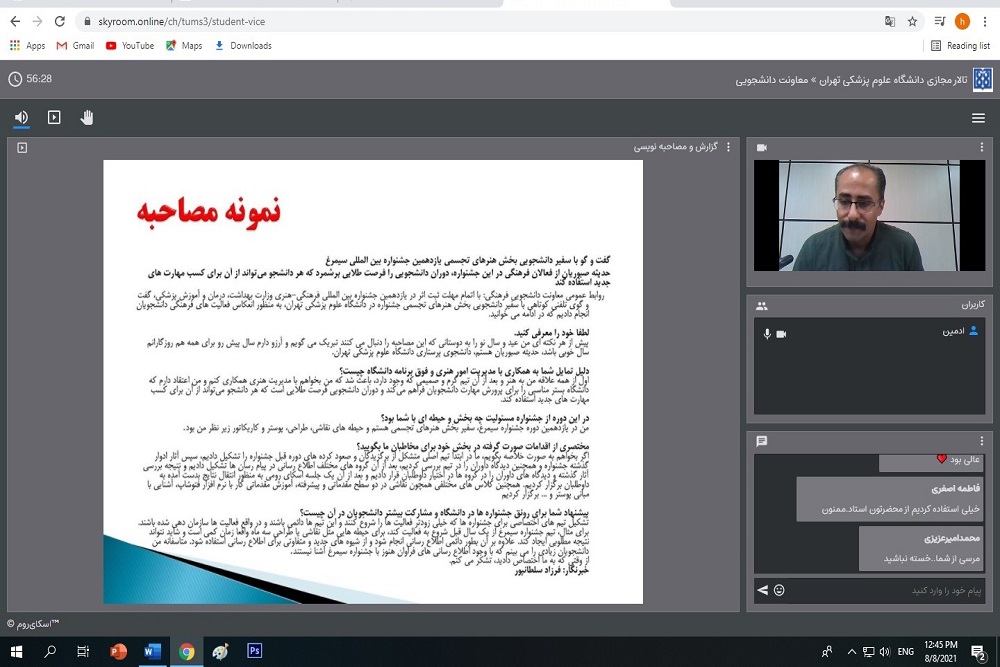Toggle the Skyroom speaker sound icon
This screenshot has width=1000, height=667.
pos(21,118)
